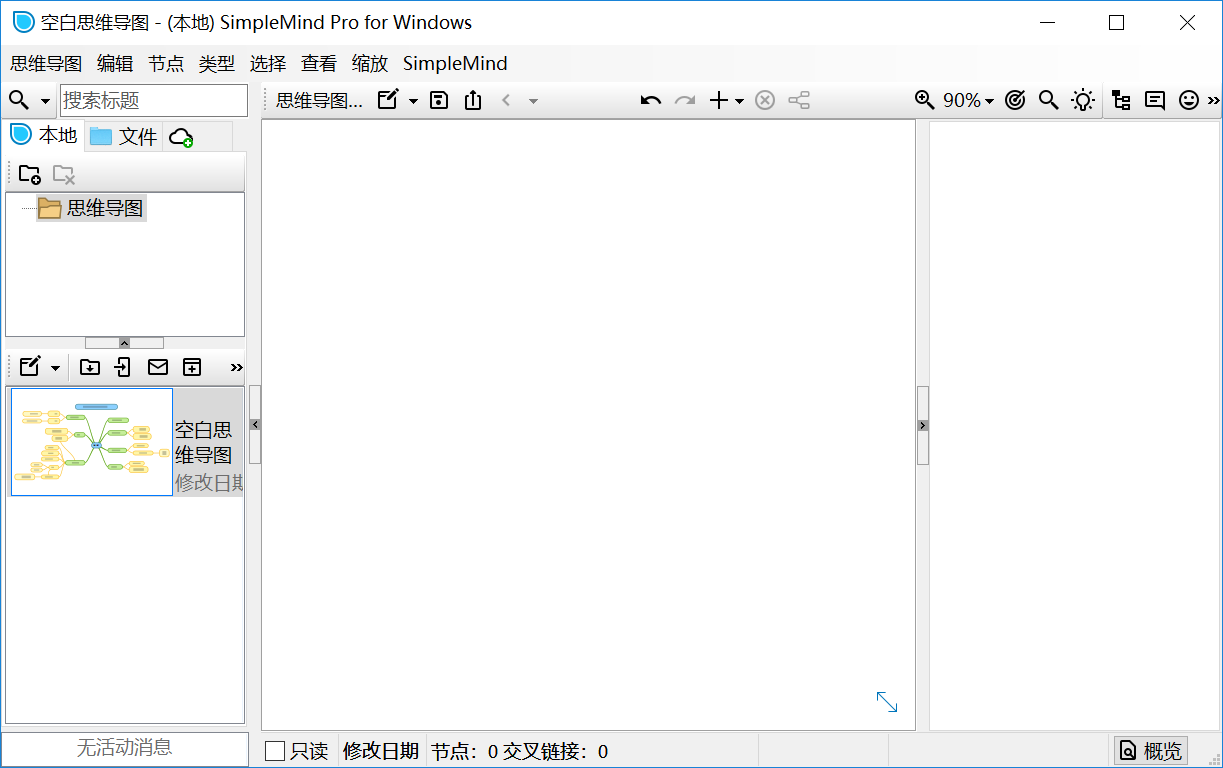Image resolution: width=1223 pixels, height=768 pixels.
Task: Select the 空白思维导图 thumbnail
Action: coord(92,442)
